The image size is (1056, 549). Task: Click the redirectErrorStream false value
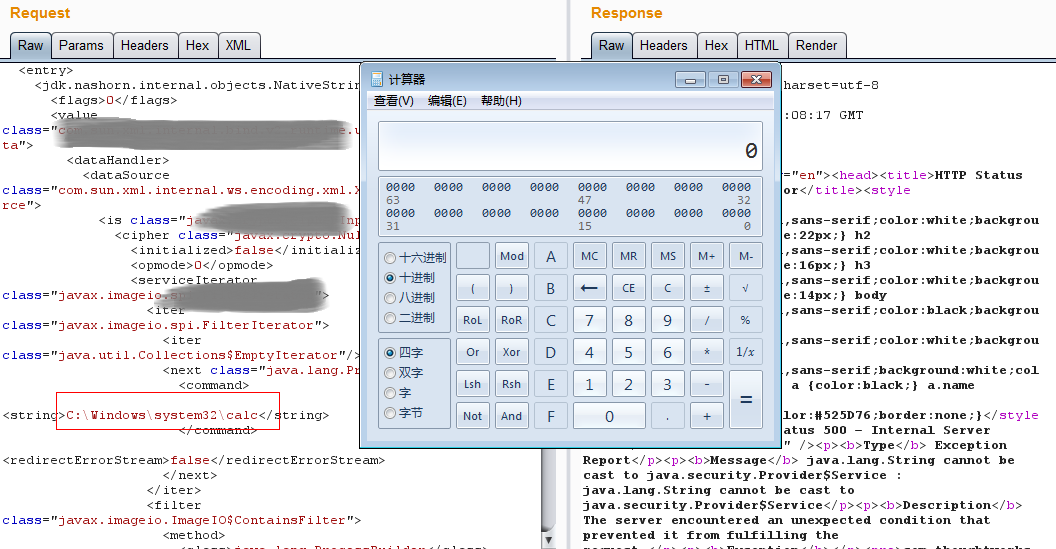[190, 460]
